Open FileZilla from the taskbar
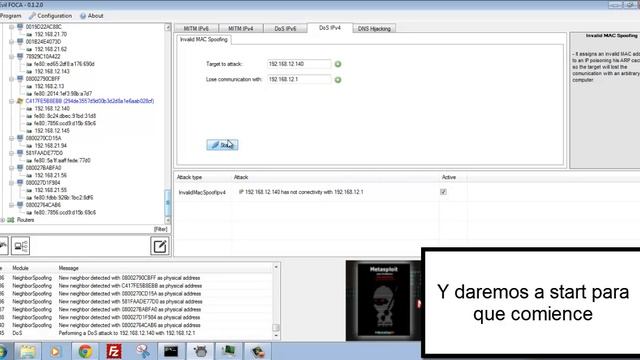640x360 pixels. [x=114, y=351]
